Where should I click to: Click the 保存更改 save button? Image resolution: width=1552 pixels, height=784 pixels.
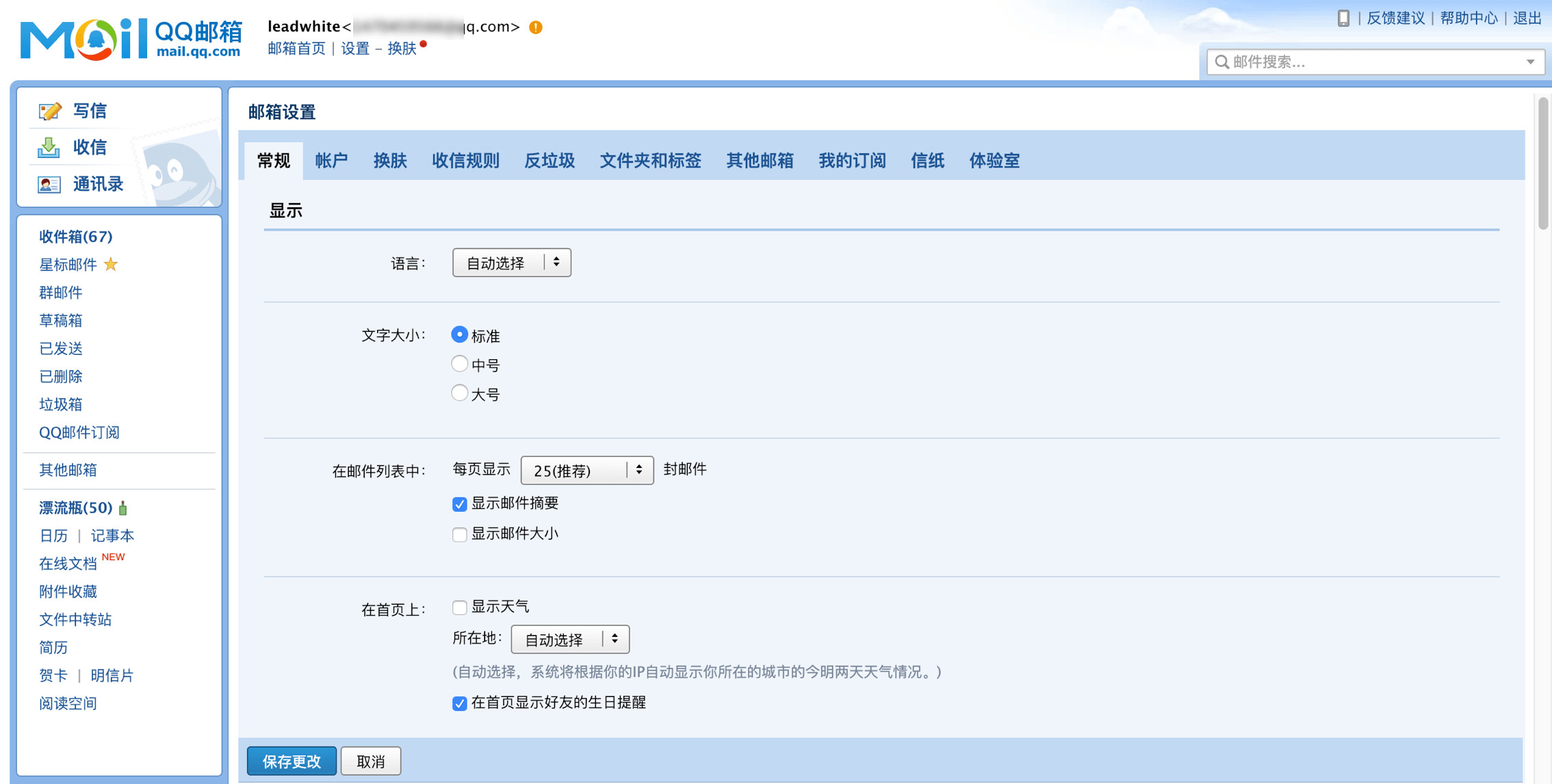[291, 761]
